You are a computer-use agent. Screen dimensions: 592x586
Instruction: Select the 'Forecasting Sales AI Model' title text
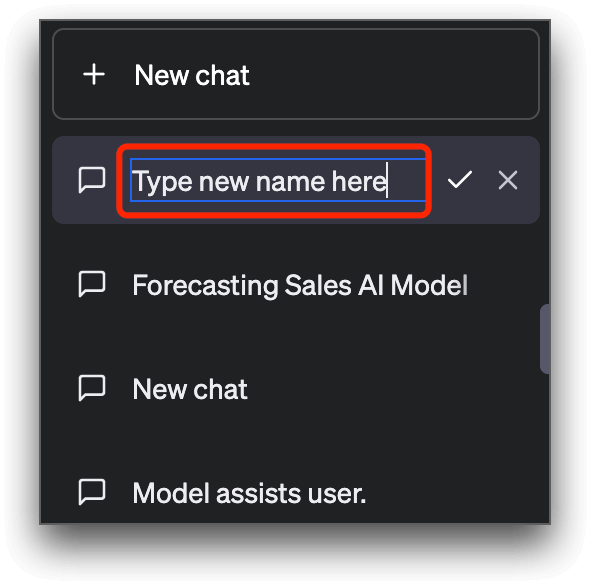300,285
